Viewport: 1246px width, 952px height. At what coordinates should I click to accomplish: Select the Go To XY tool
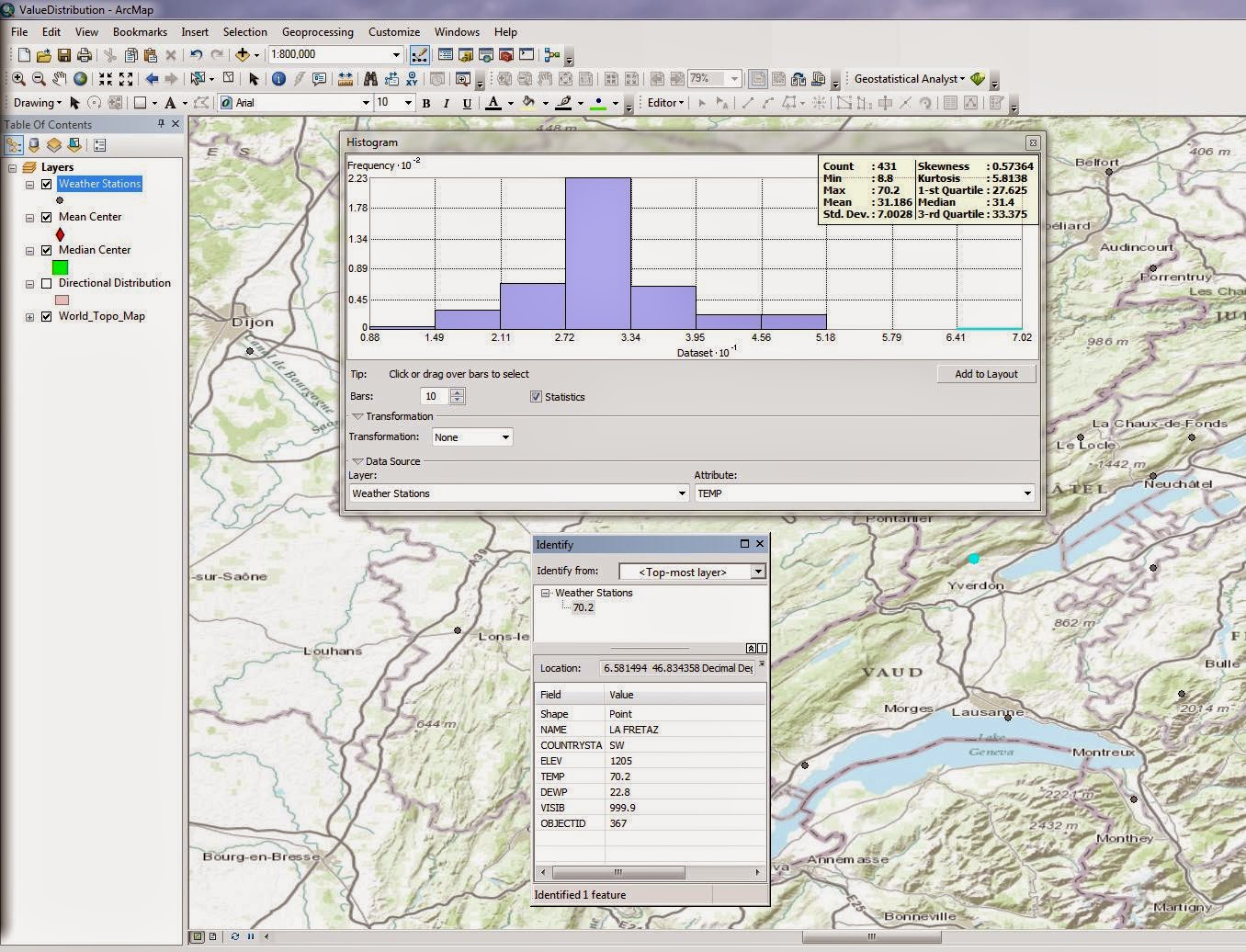[x=412, y=79]
